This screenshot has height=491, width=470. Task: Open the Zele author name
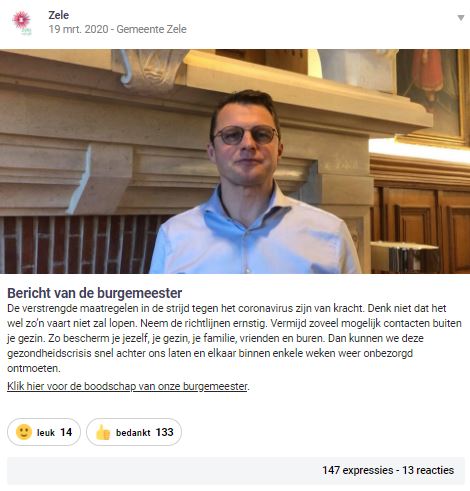pyautogui.click(x=59, y=15)
